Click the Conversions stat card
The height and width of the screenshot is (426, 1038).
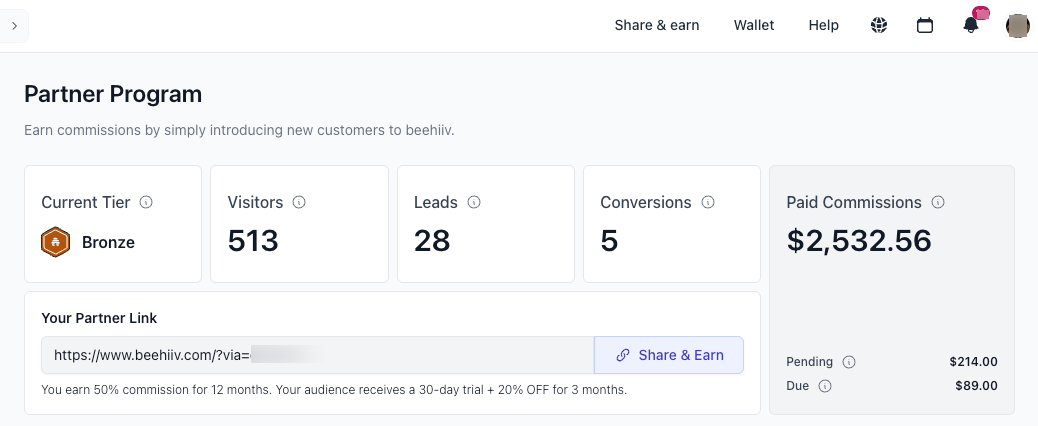[x=671, y=224]
